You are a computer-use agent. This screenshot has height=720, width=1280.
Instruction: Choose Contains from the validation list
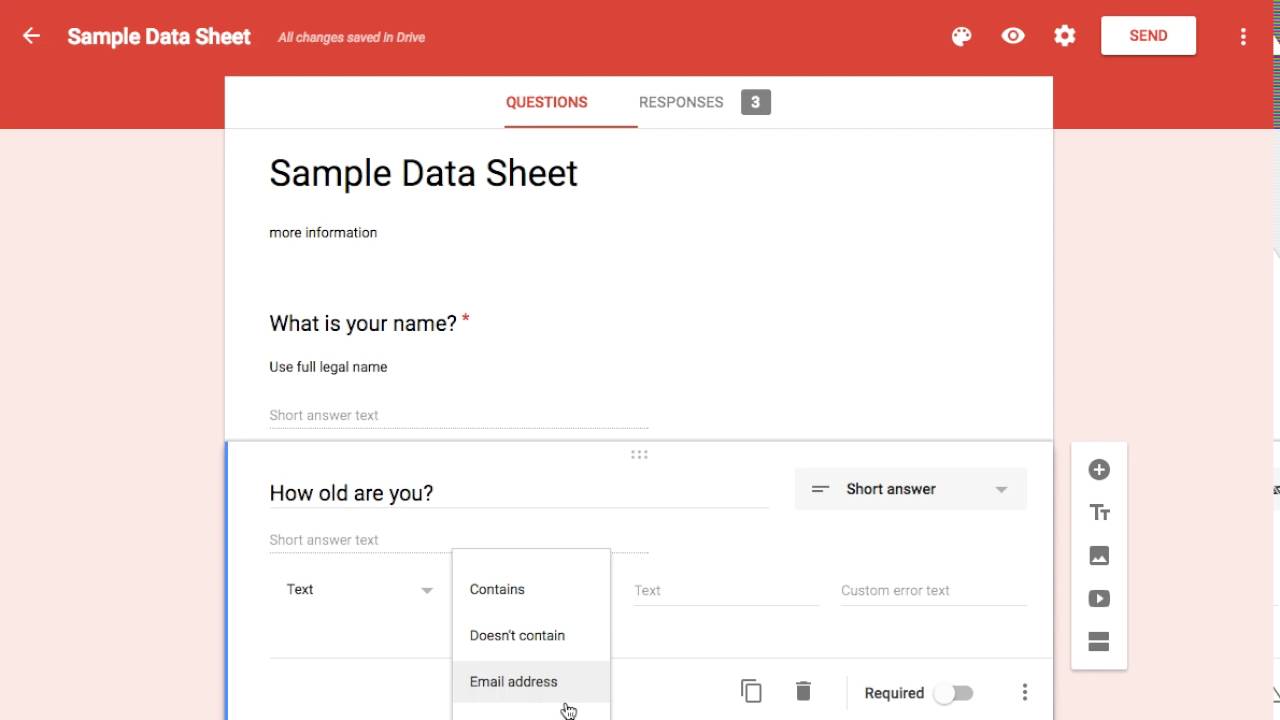[x=531, y=589]
